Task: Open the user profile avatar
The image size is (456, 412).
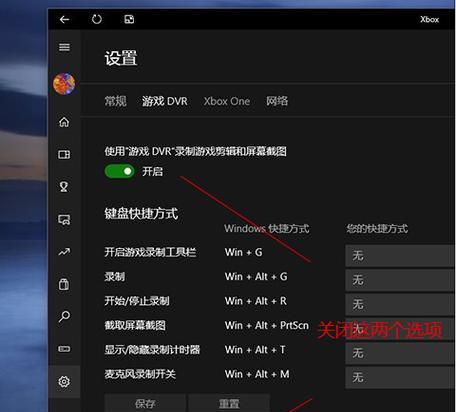Action: (64, 84)
